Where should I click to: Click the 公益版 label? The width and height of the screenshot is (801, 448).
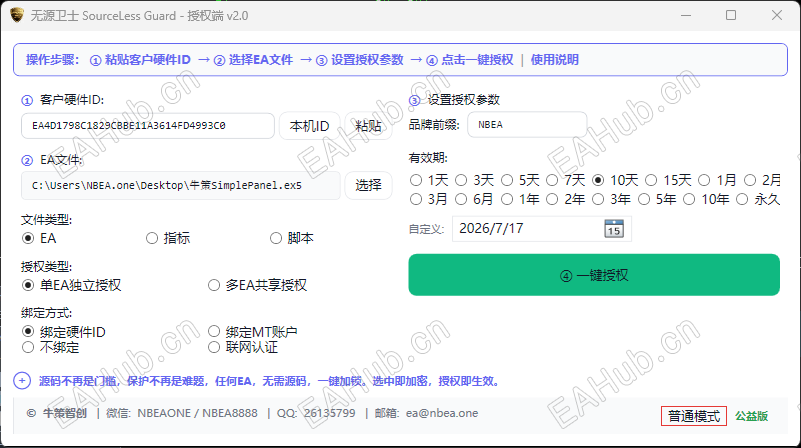click(x=751, y=416)
